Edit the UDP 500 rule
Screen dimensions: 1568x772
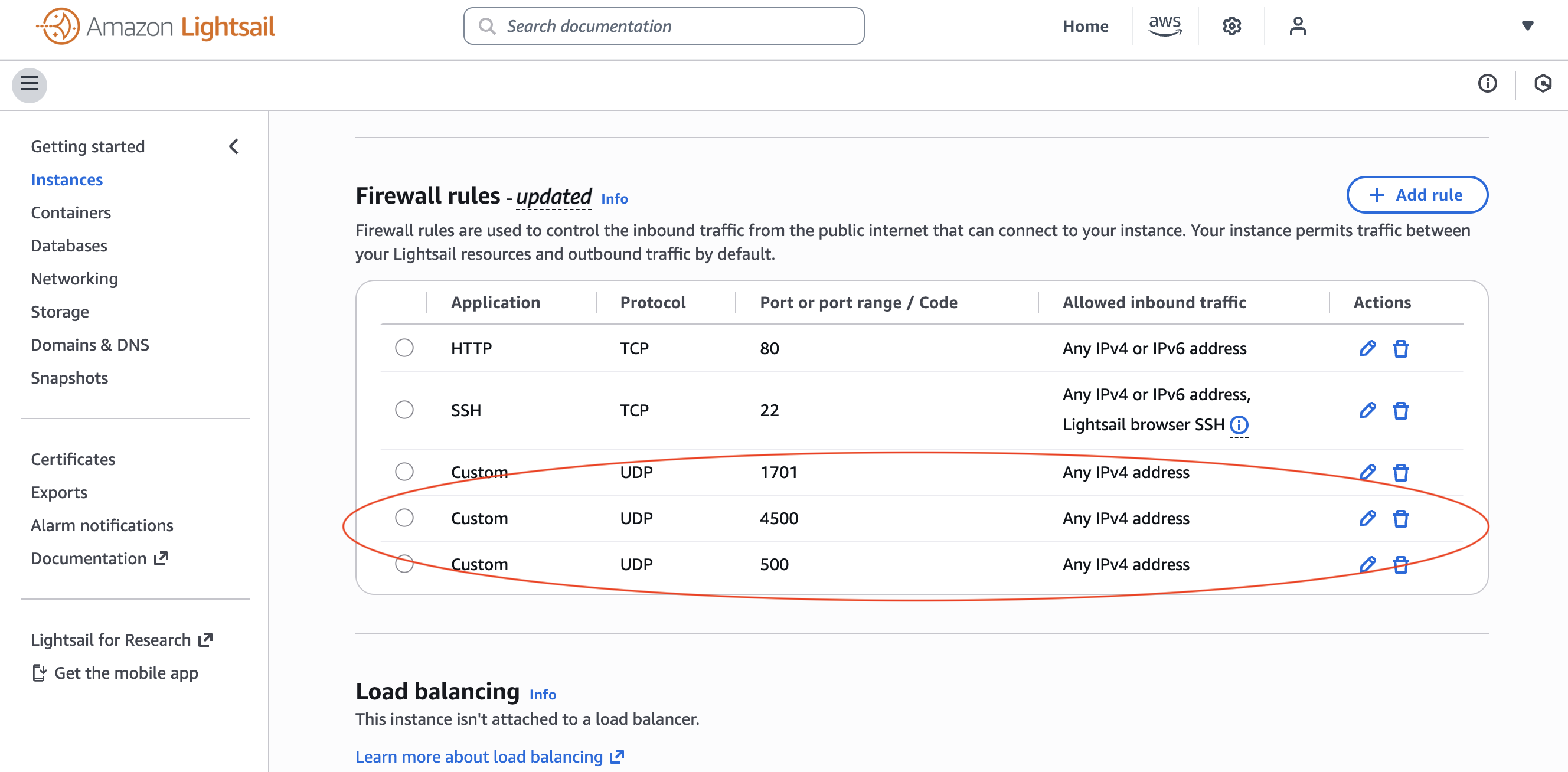(1367, 565)
